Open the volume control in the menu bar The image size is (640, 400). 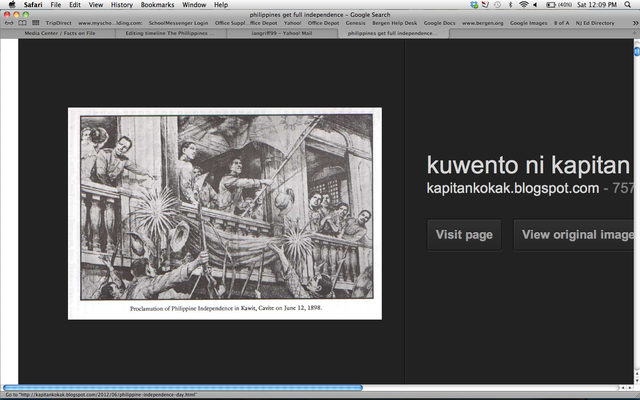535,5
